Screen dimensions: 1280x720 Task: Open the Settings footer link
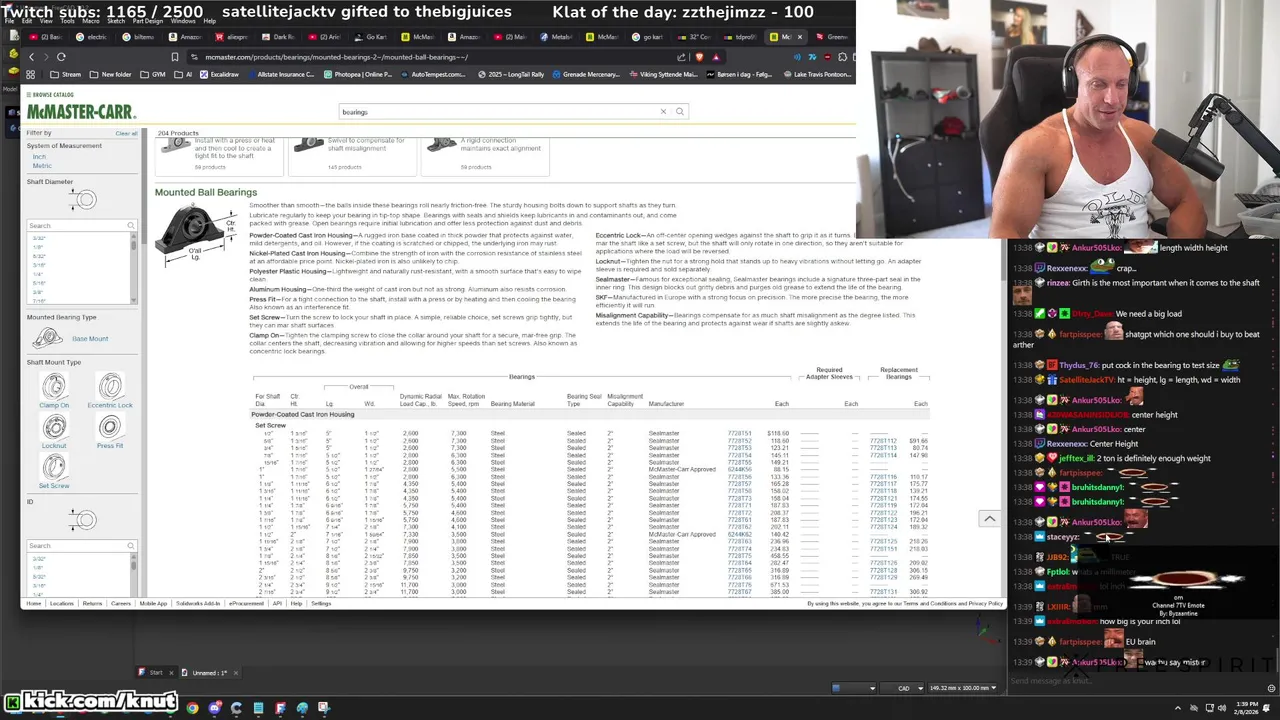point(321,603)
